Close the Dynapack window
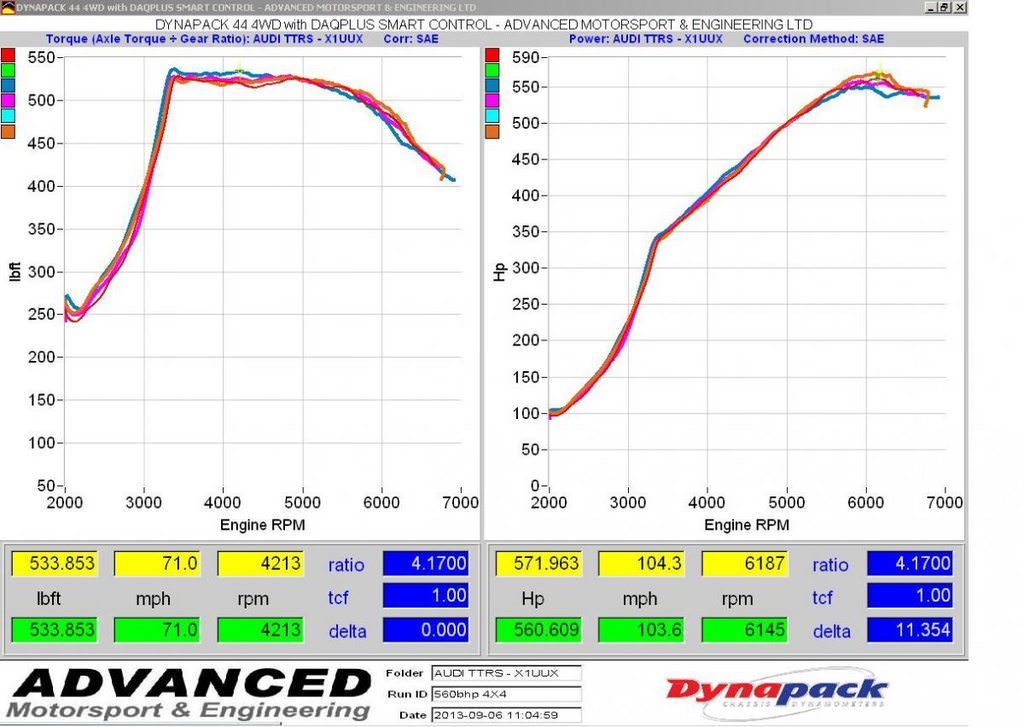Viewport: 1024px width, 727px height. pyautogui.click(x=960, y=7)
